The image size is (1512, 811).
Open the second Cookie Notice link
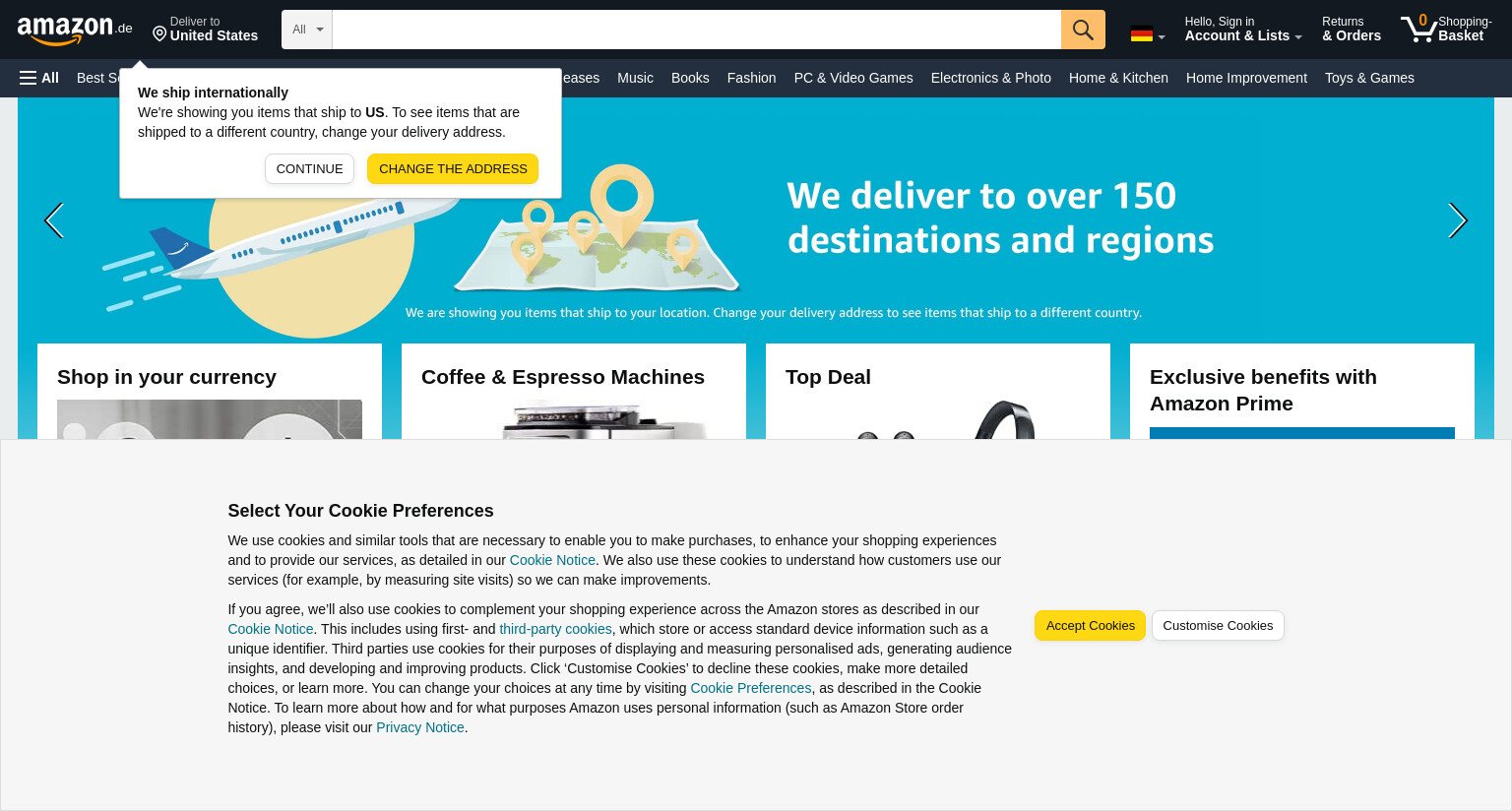(271, 629)
